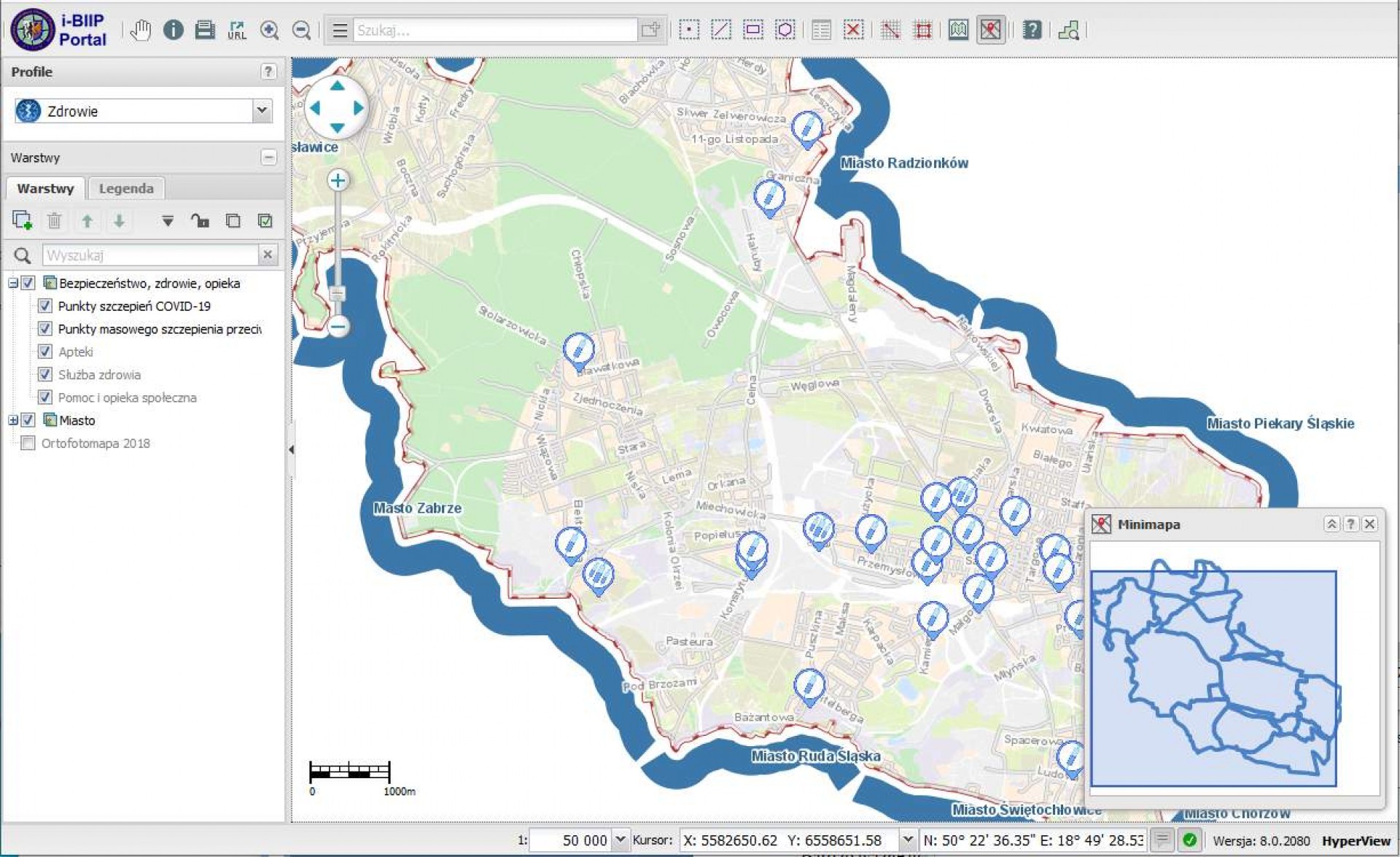Choose select by line tool
This screenshot has height=857, width=1400.
pos(721,31)
